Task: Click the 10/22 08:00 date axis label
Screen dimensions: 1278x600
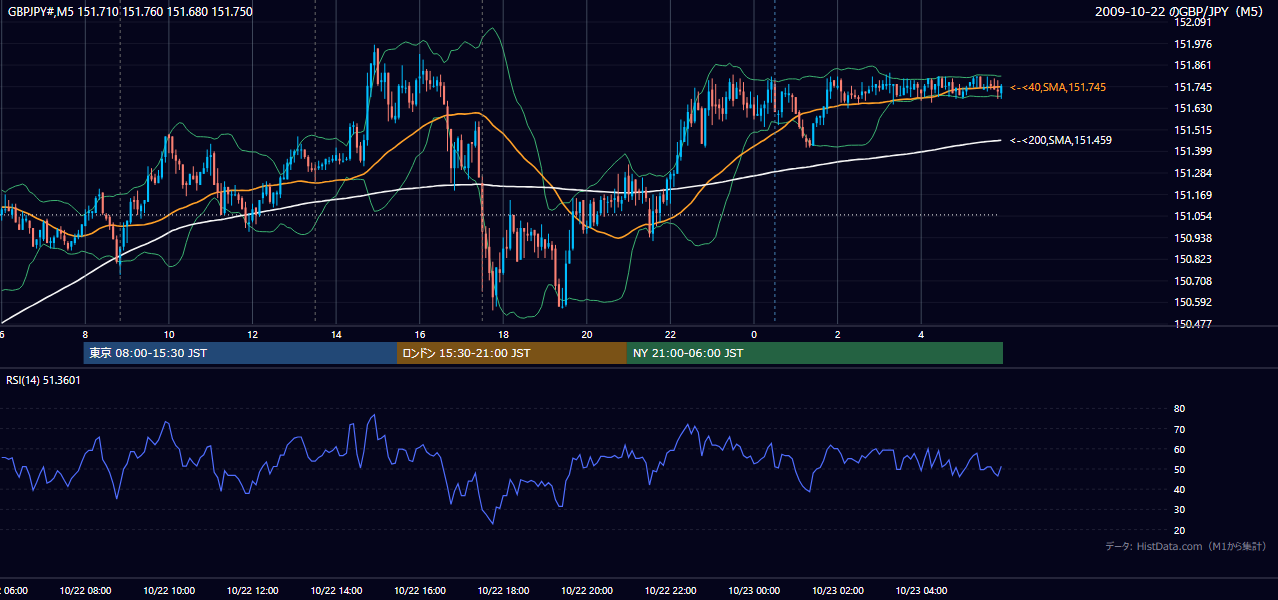Action: (85, 591)
